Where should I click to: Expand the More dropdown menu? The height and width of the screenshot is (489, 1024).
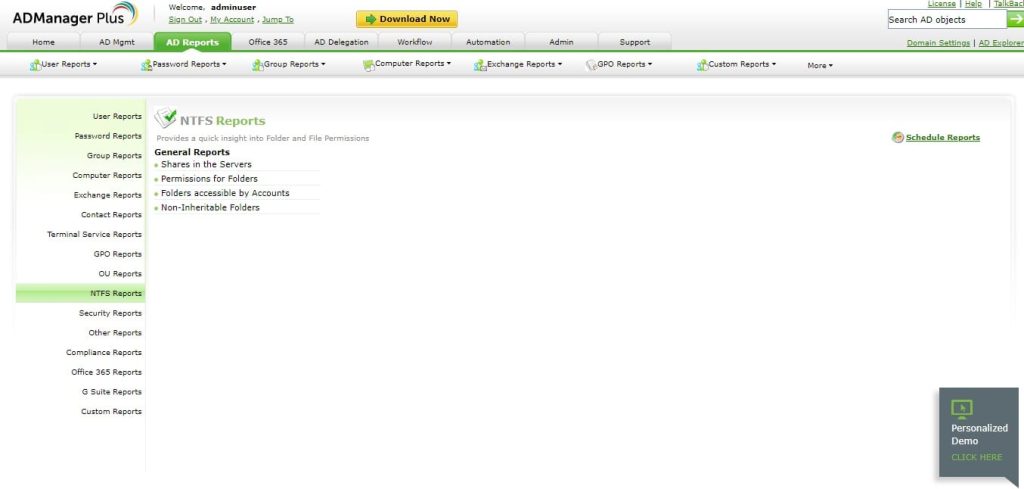coord(820,66)
